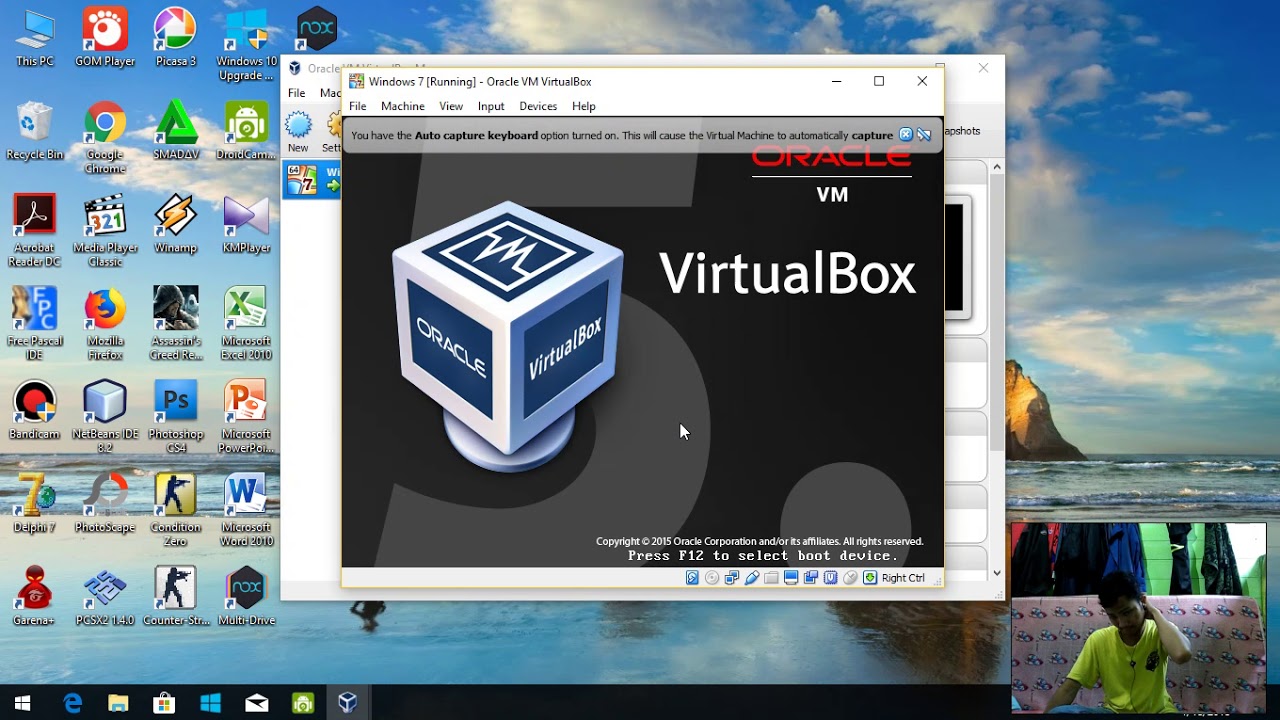1280x720 pixels.
Task: Click the Right Ctrl host key label
Action: tap(903, 578)
